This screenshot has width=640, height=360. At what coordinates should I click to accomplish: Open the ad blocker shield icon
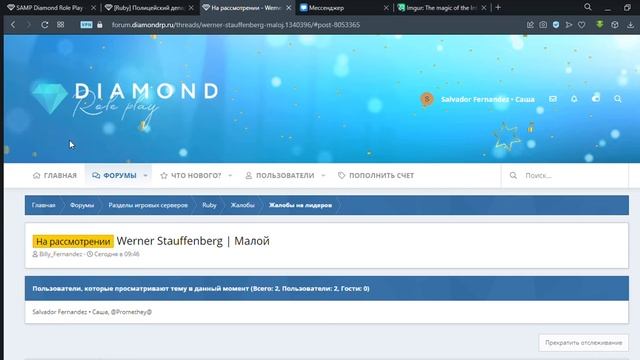coord(556,25)
